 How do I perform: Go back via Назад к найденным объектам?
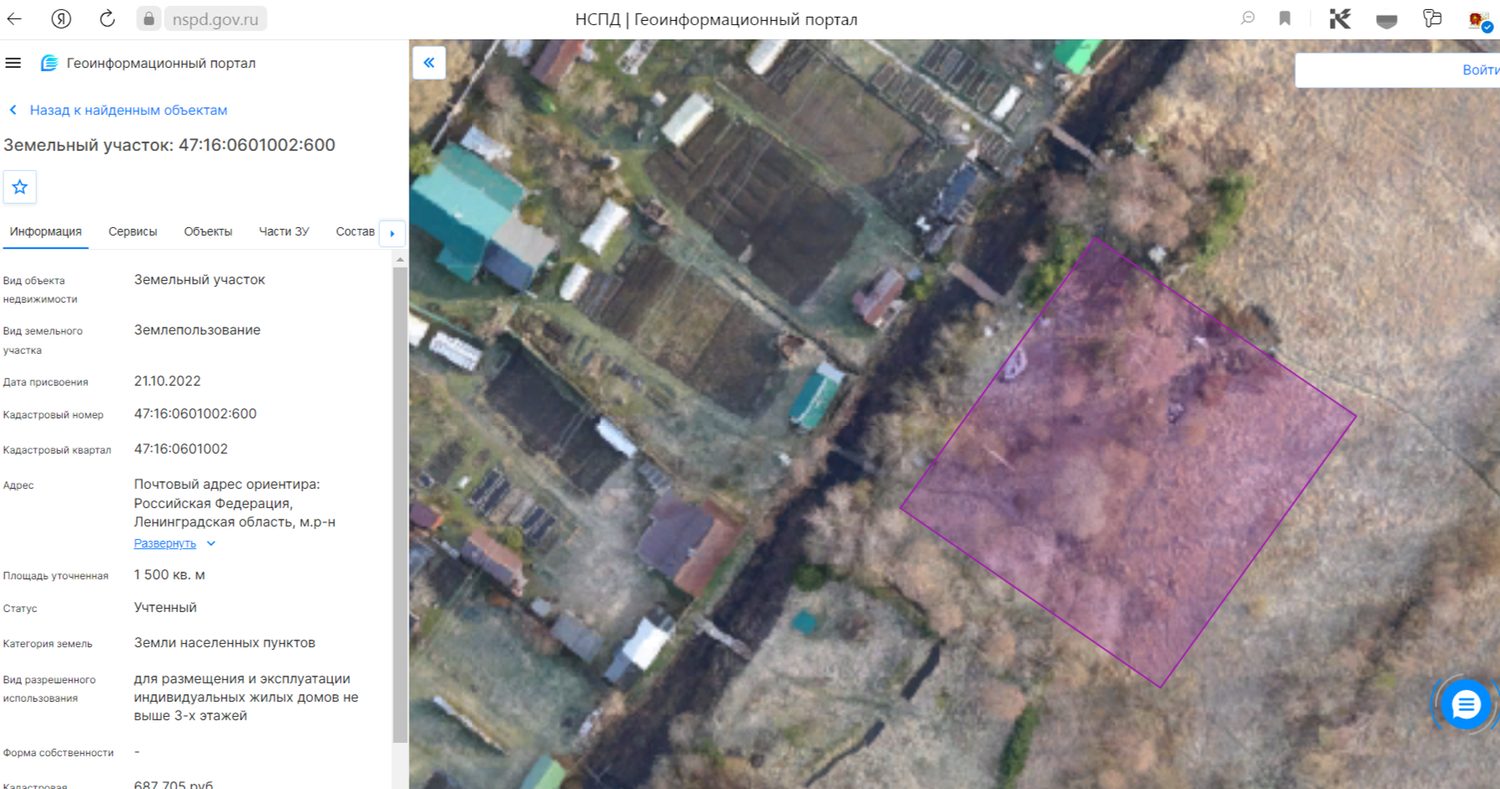pos(118,110)
